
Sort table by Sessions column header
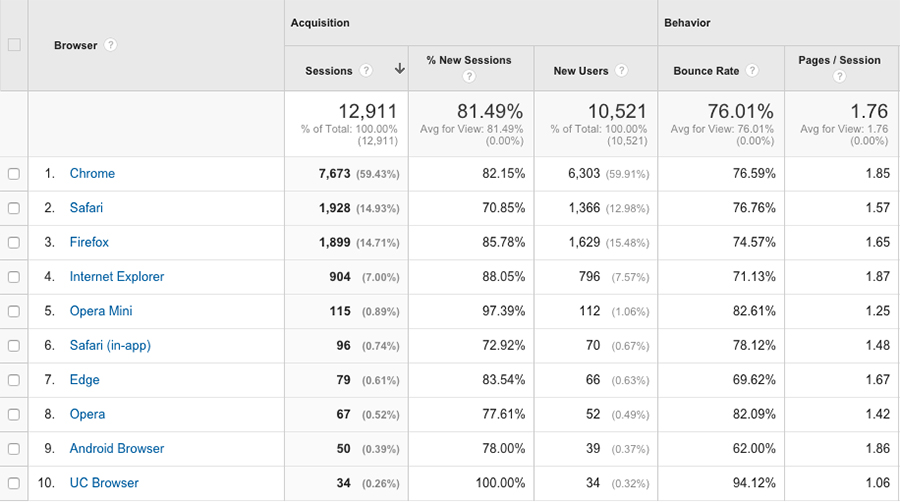329,71
